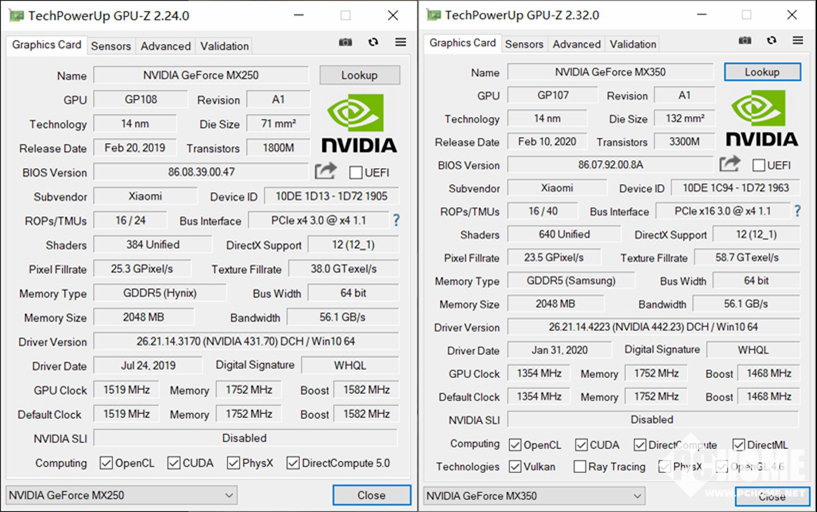Toggle DirectCompute 5.0 checkbox in MX250 window
The height and width of the screenshot is (512, 817).
293,463
